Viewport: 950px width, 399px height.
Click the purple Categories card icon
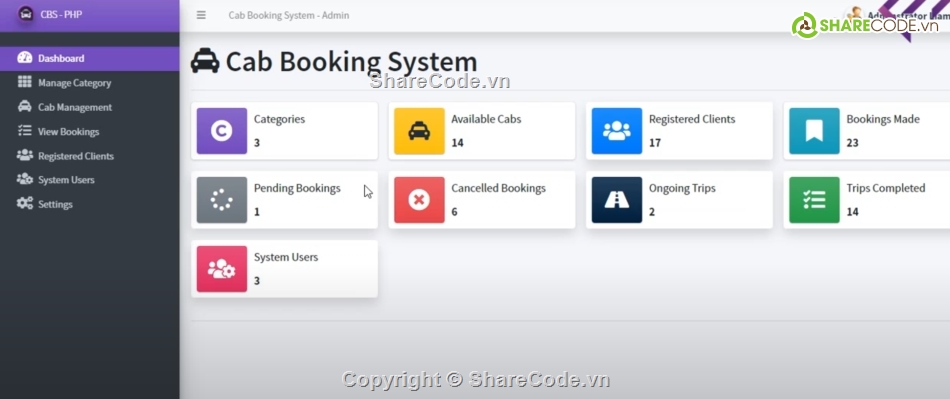(222, 131)
